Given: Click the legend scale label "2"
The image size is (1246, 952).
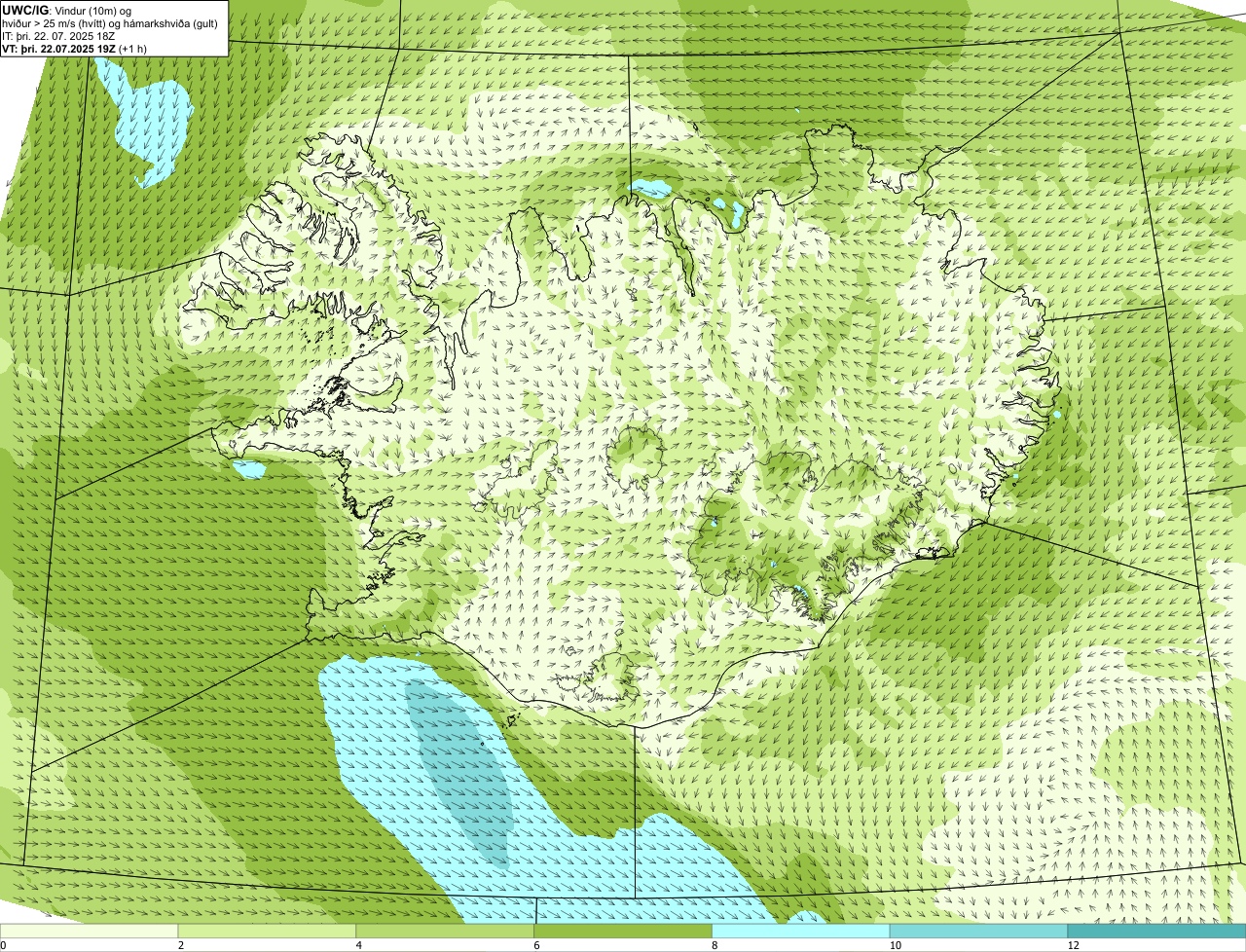Looking at the screenshot, I should point(181,945).
